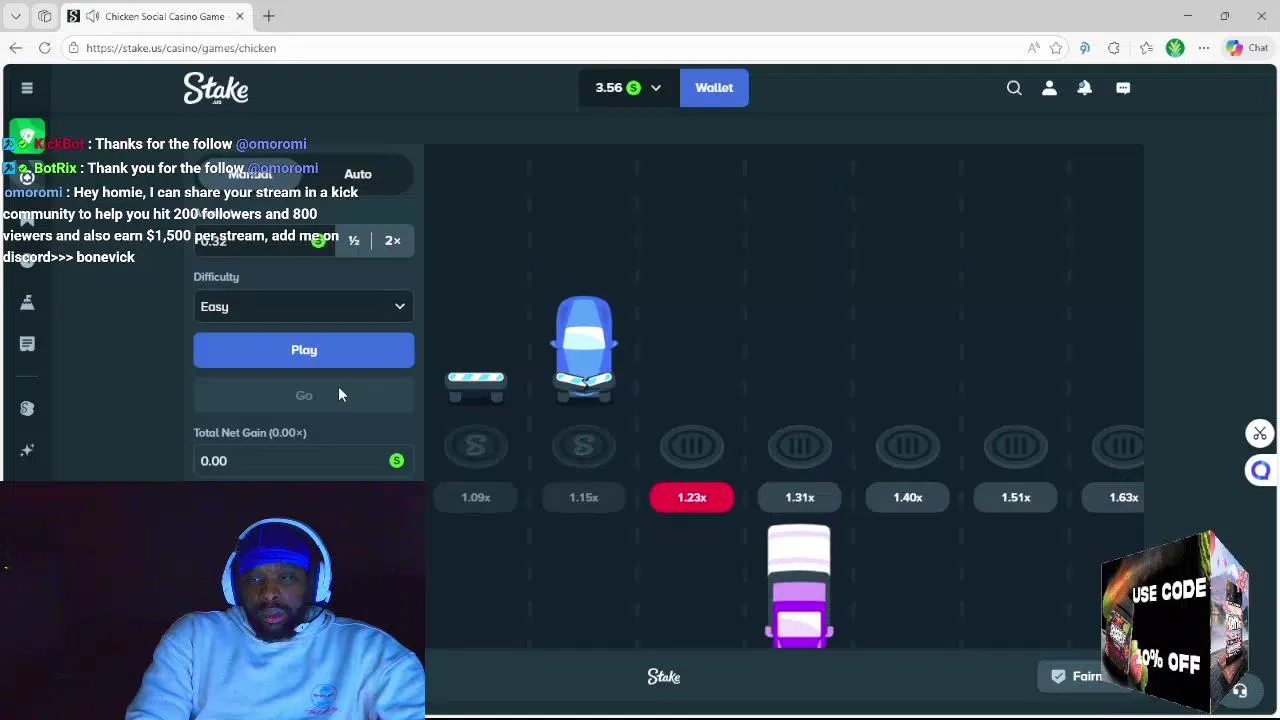Open the Stake chat speech-bubble icon
Image resolution: width=1280 pixels, height=720 pixels.
(1123, 88)
